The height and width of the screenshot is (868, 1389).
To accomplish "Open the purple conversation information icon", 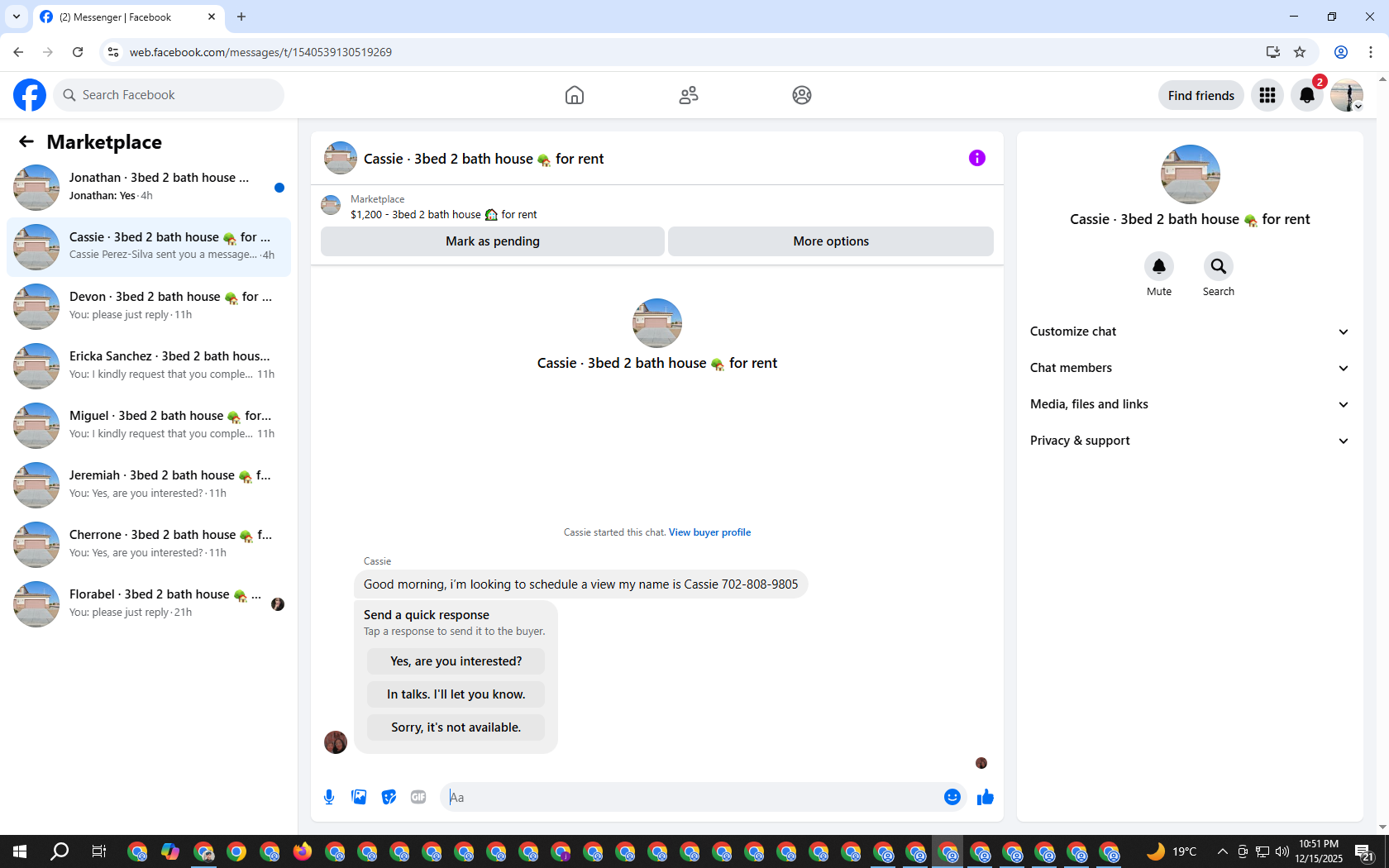I will (977, 158).
